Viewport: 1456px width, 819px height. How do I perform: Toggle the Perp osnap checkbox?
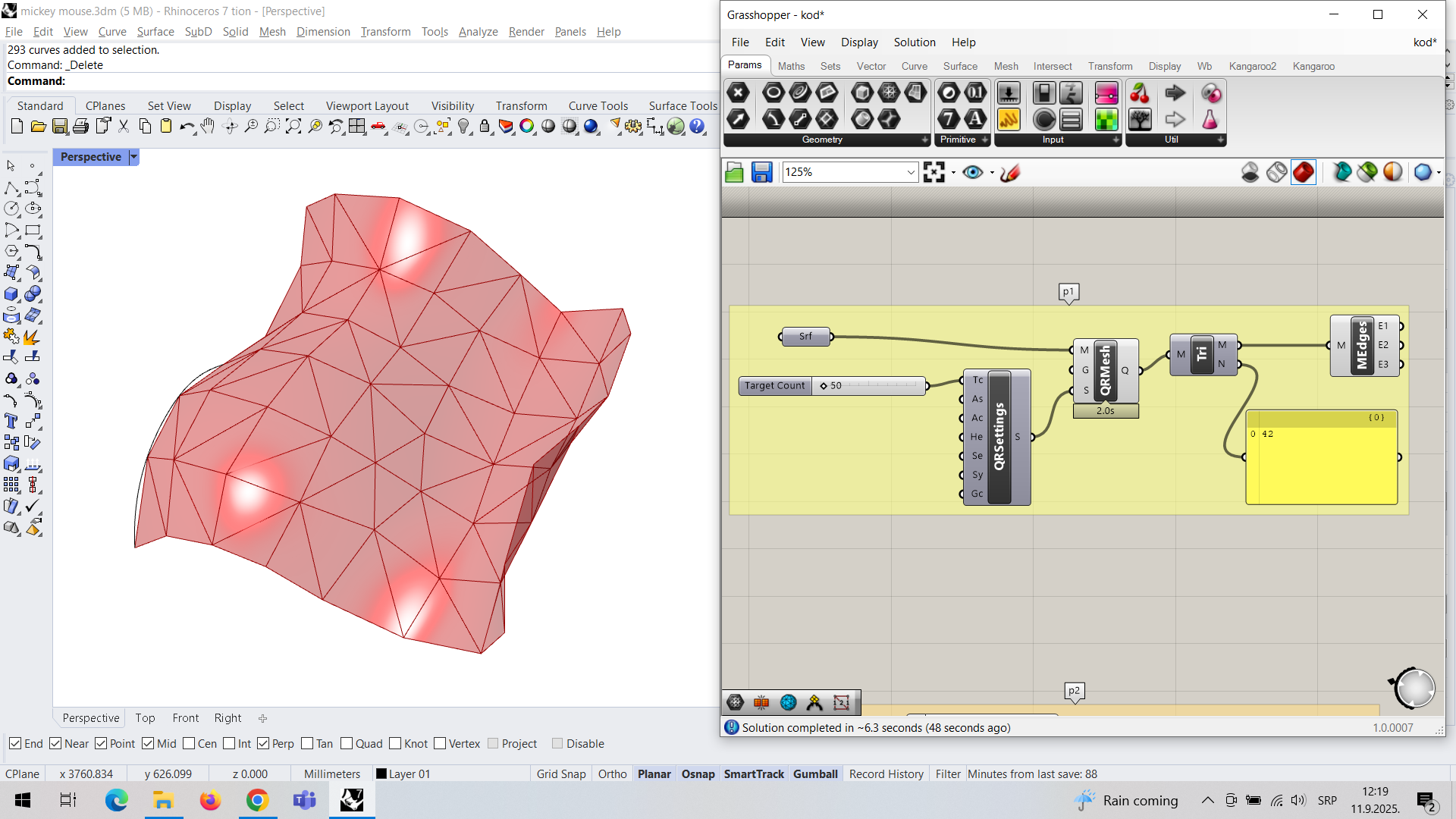(x=263, y=743)
